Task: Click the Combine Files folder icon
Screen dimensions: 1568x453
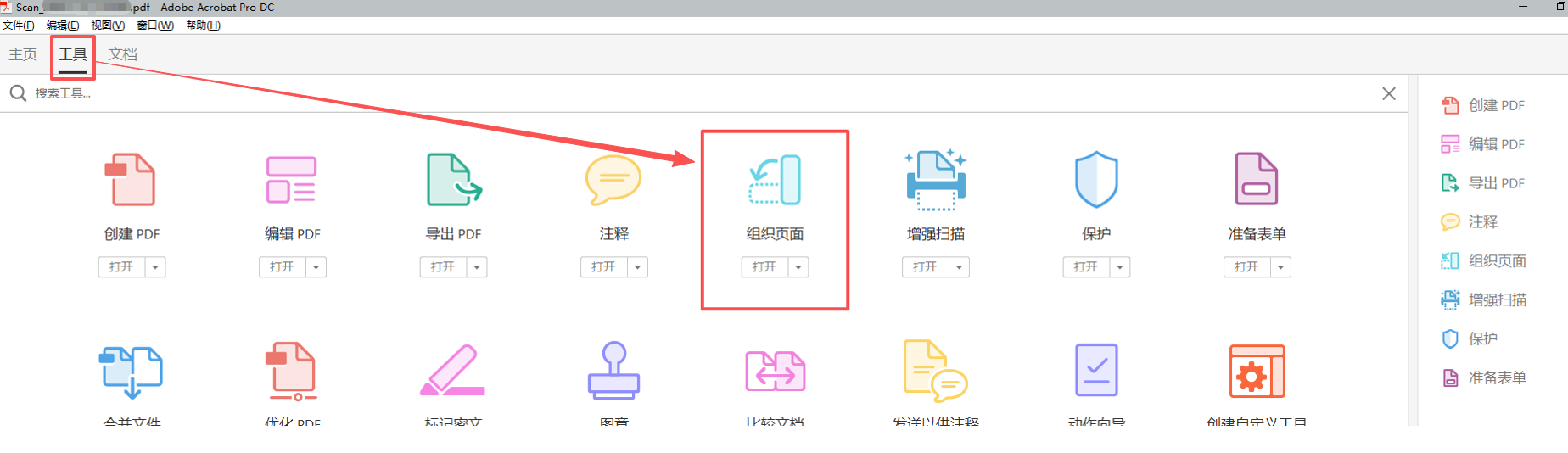Action: pos(131,372)
